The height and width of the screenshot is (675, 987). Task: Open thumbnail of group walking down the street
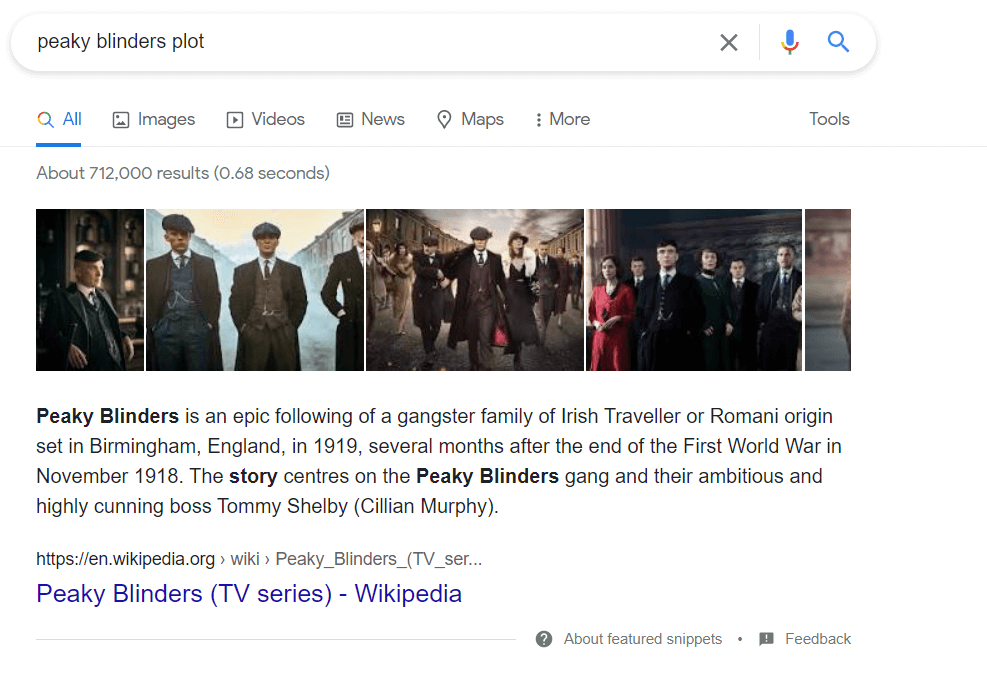[475, 290]
